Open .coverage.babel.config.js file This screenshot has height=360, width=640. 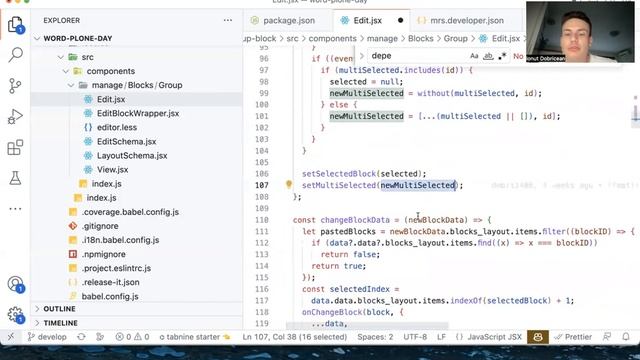pyautogui.click(x=137, y=212)
